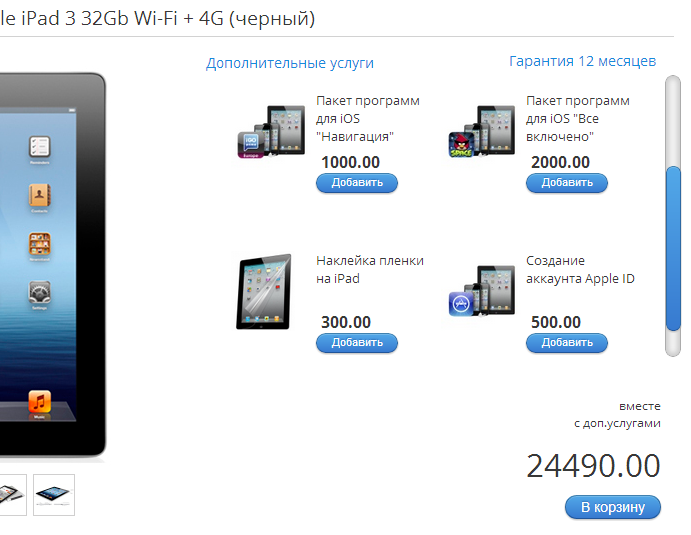This screenshot has height=535, width=691.
Task: Select the black iPad front view thumbnail
Action: pyautogui.click(x=54, y=494)
